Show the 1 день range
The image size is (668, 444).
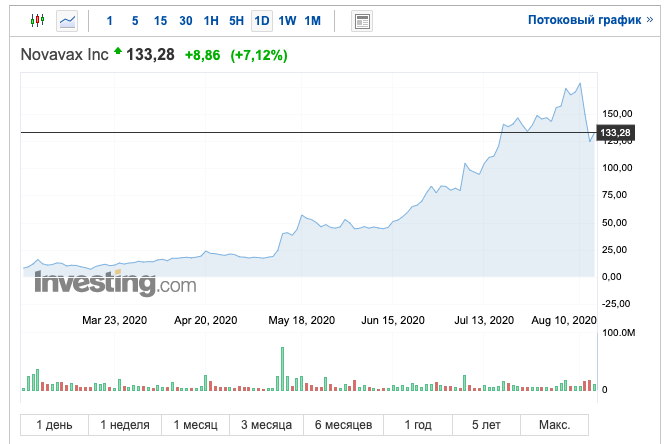coord(54,425)
